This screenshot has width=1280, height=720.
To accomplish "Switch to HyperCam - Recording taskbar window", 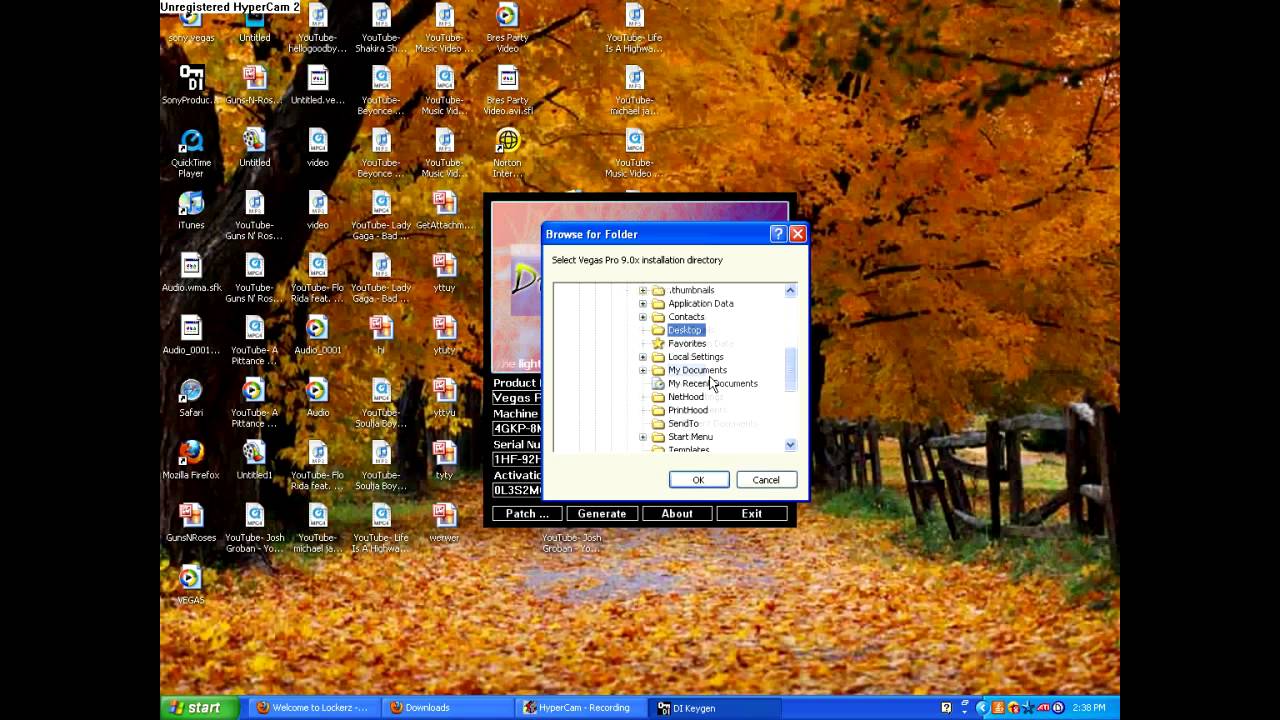I will click(581, 707).
